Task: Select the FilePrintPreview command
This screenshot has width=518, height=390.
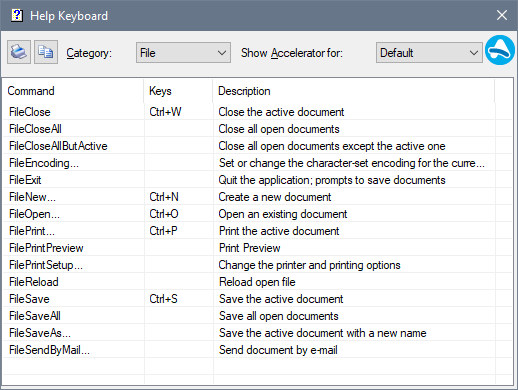Action: (46, 248)
